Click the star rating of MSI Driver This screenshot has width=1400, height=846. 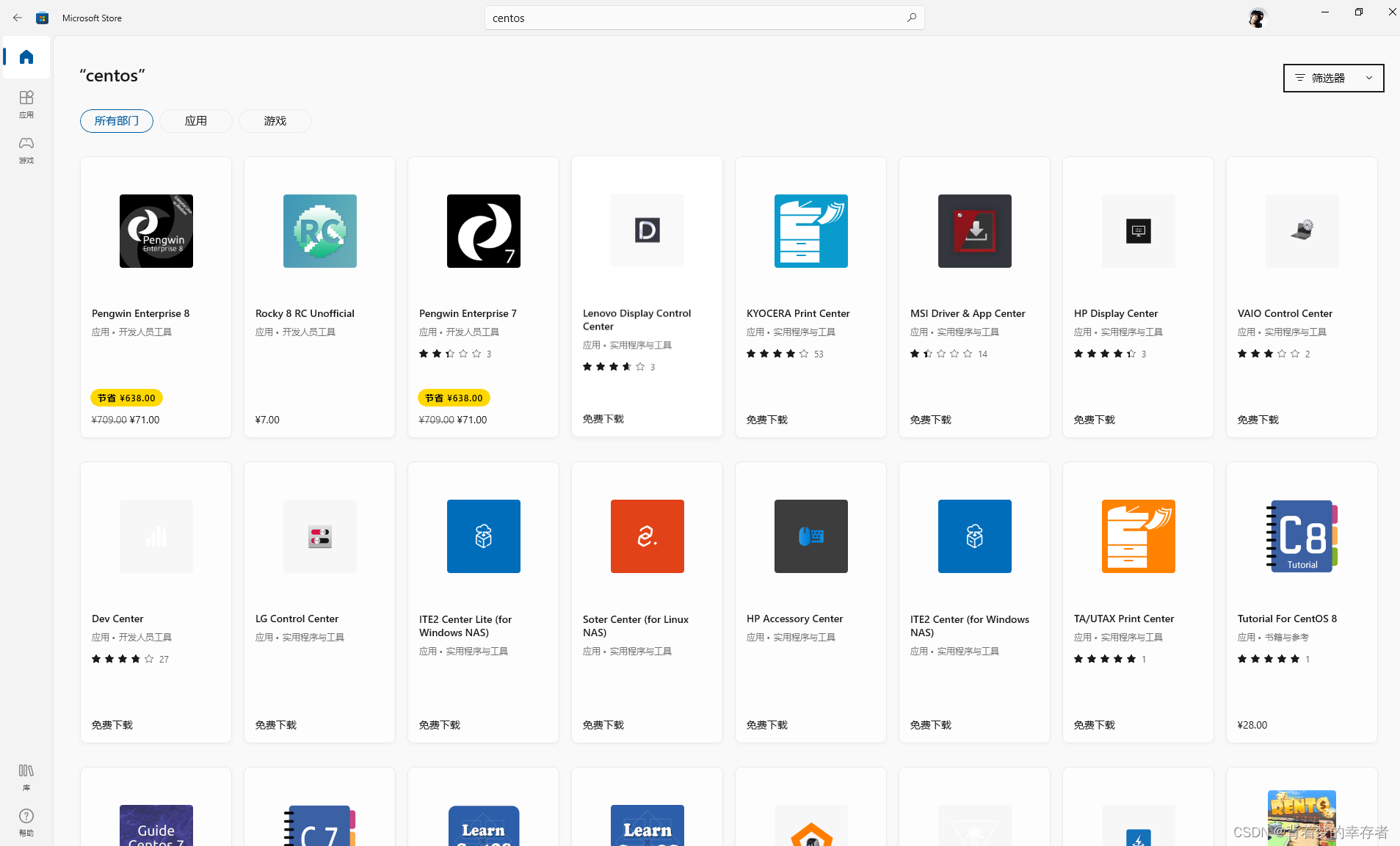point(941,354)
